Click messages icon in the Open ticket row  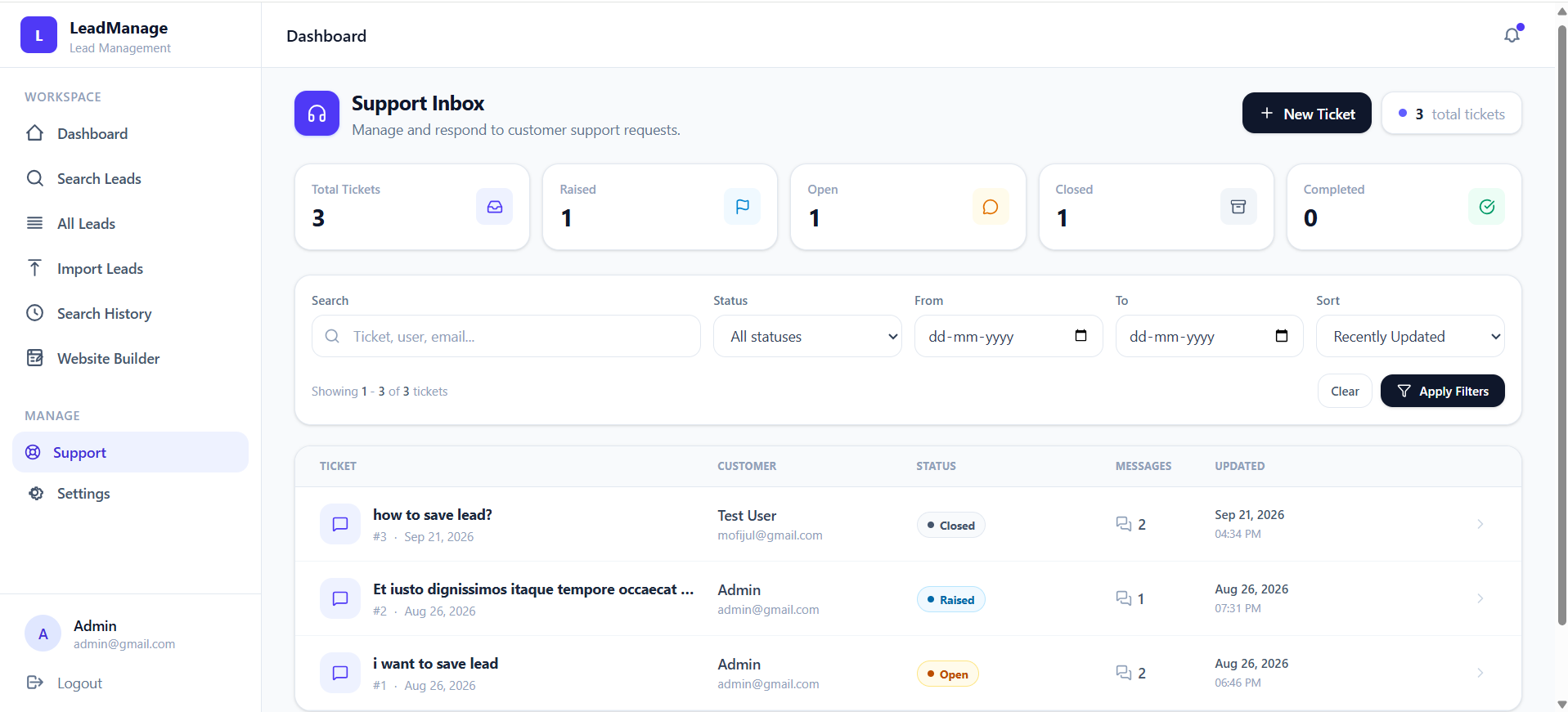pos(1124,673)
